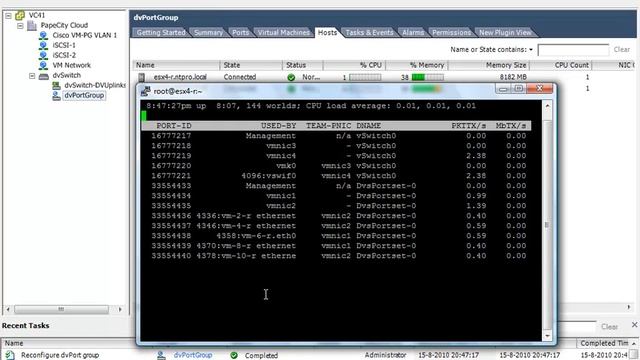
Task: Click the terminal scrollbar up arrow
Action: (547, 106)
